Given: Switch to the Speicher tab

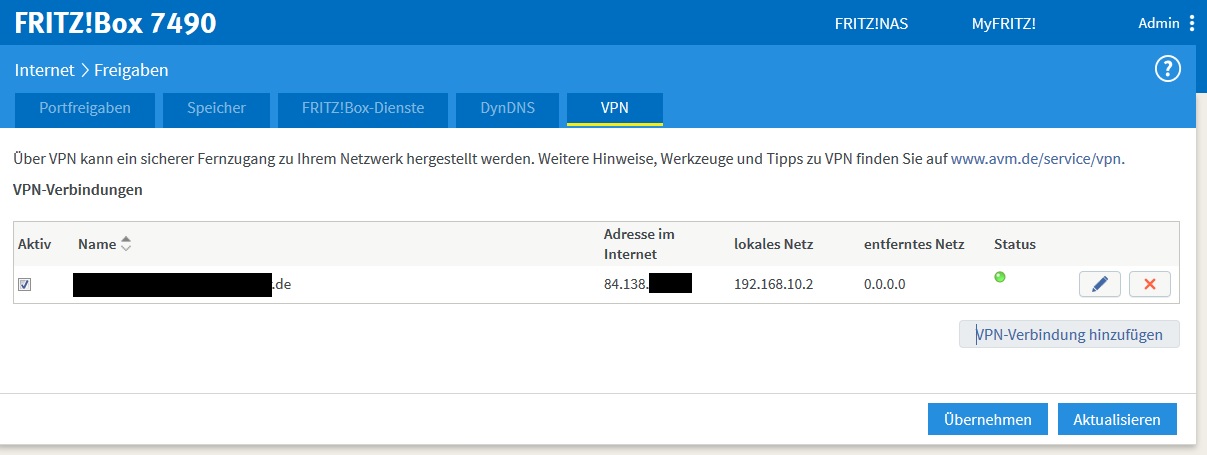Looking at the screenshot, I should (216, 108).
